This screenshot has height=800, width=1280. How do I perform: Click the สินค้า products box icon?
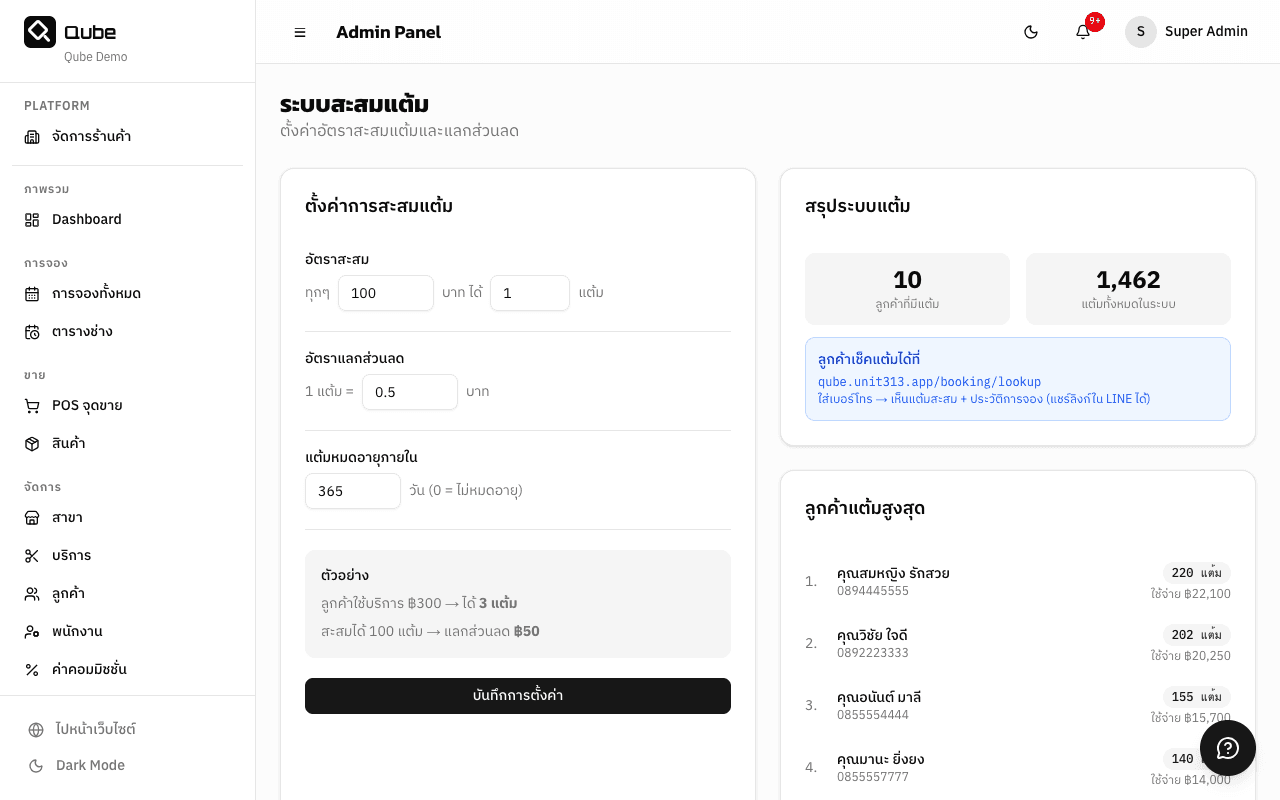pos(32,444)
